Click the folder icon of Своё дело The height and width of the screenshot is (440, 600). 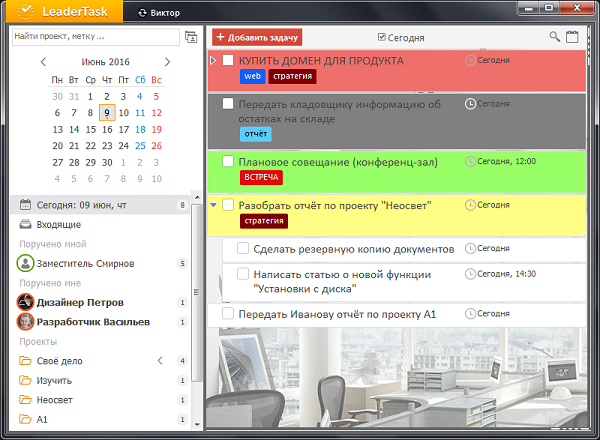point(25,360)
